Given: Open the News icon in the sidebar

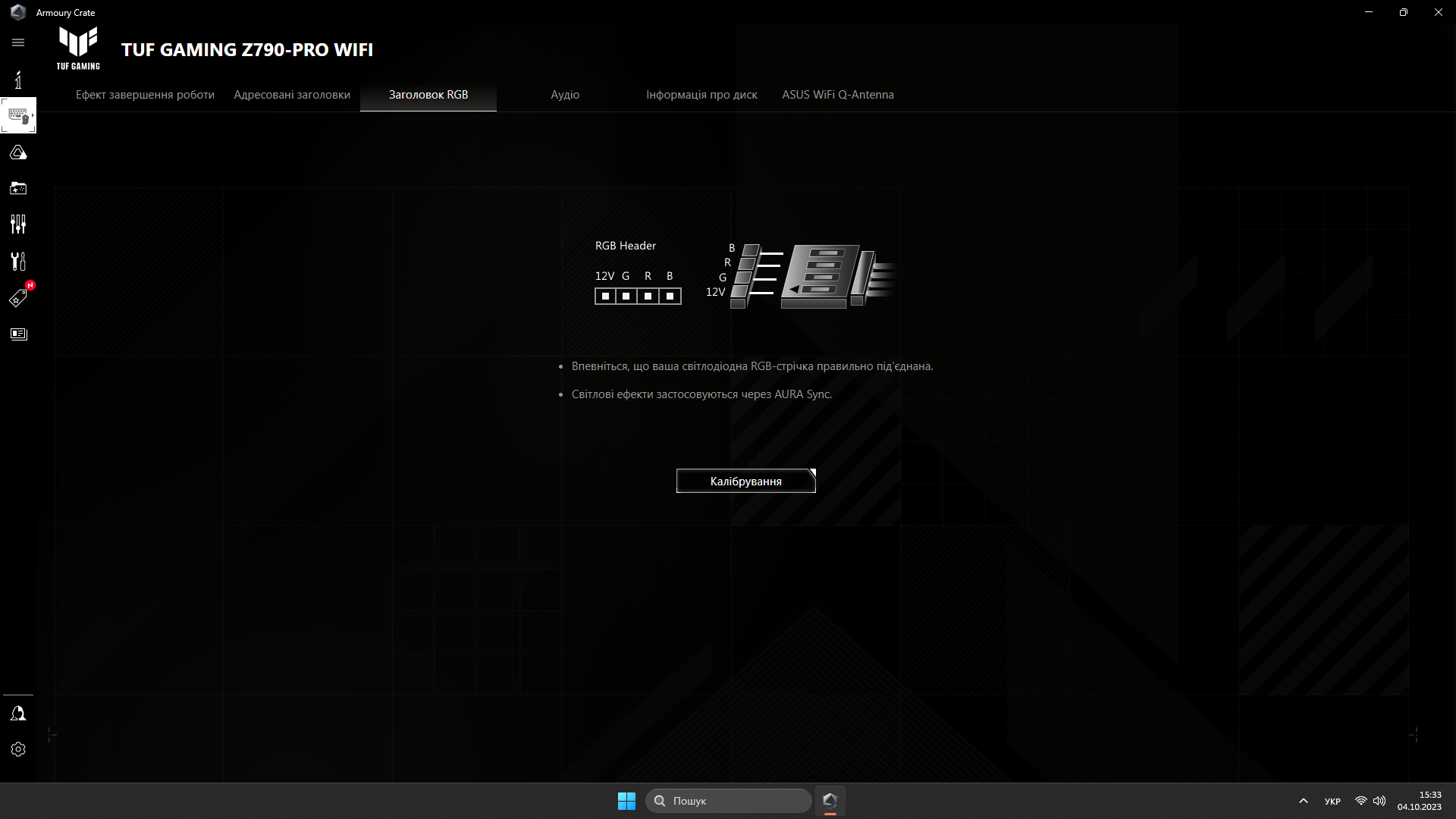Looking at the screenshot, I should pyautogui.click(x=18, y=334).
